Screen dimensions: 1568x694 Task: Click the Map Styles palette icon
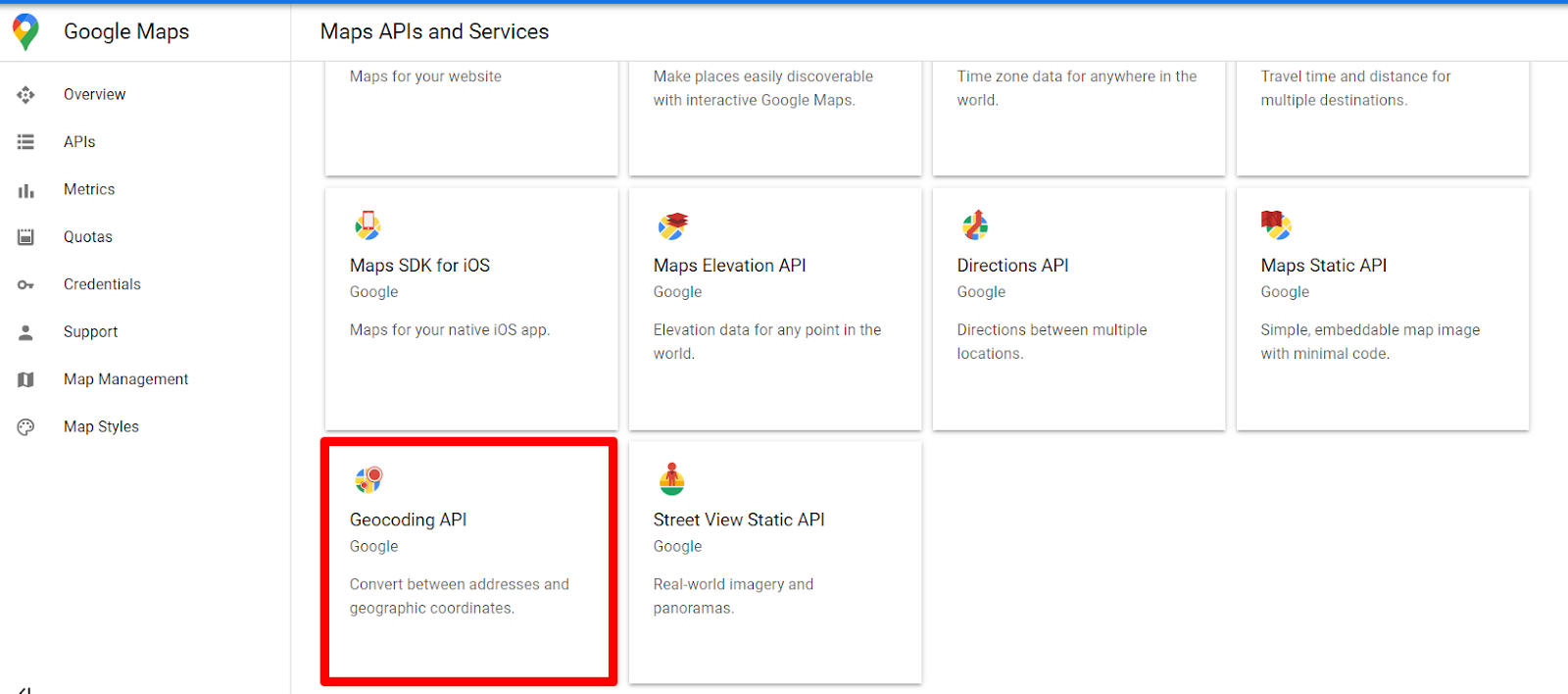(x=25, y=426)
